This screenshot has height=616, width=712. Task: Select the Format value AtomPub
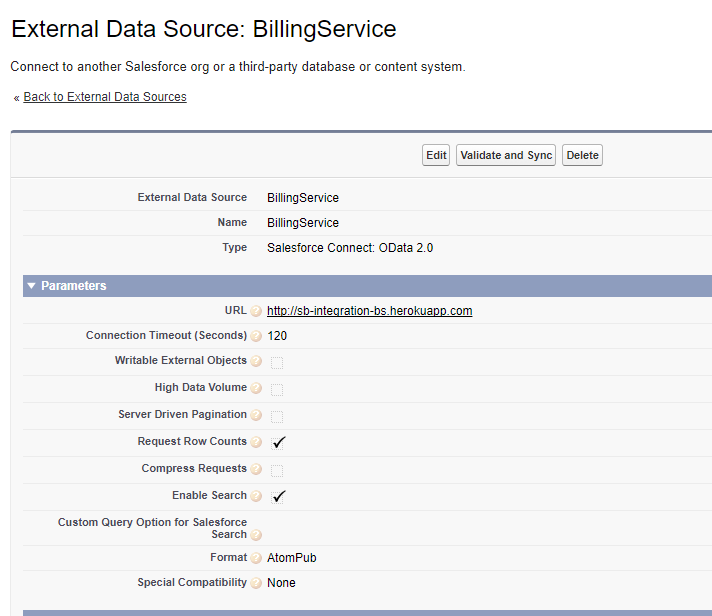click(292, 558)
